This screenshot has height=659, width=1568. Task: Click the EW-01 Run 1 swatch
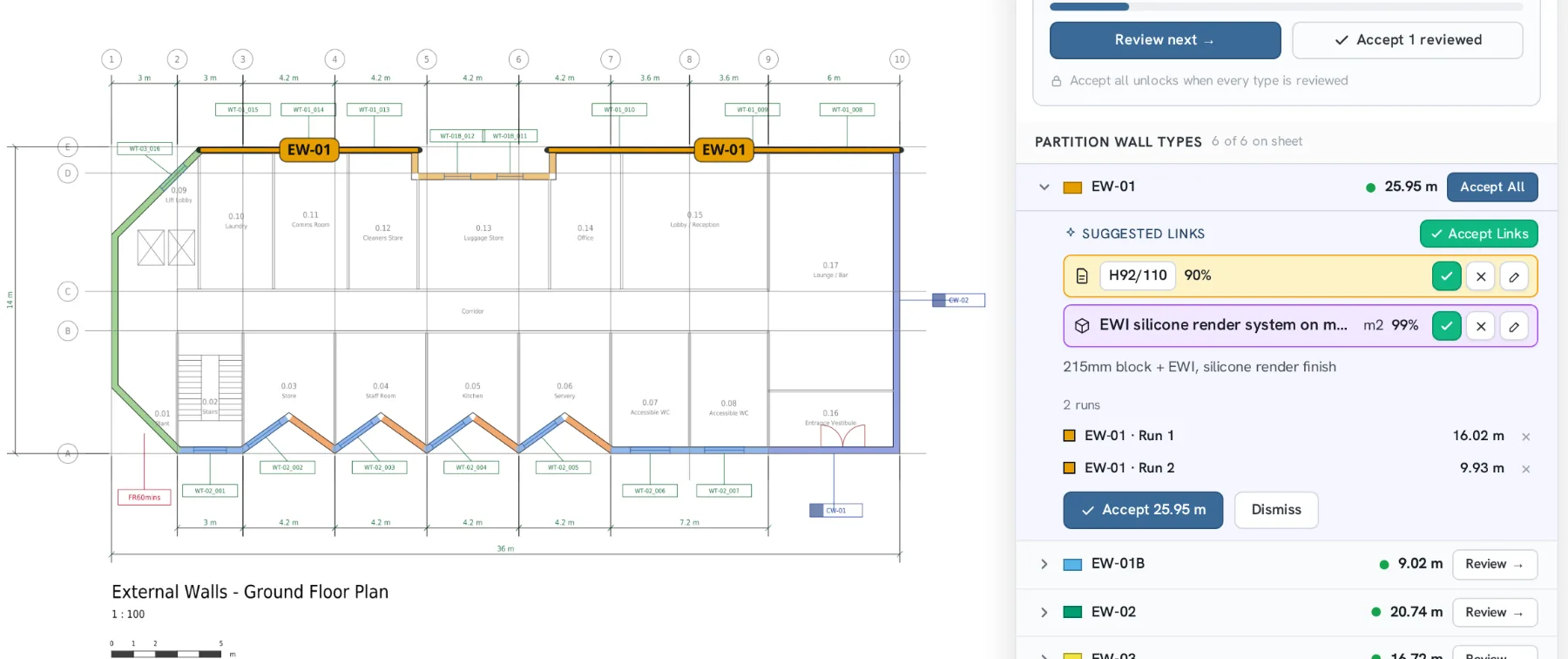tap(1070, 436)
